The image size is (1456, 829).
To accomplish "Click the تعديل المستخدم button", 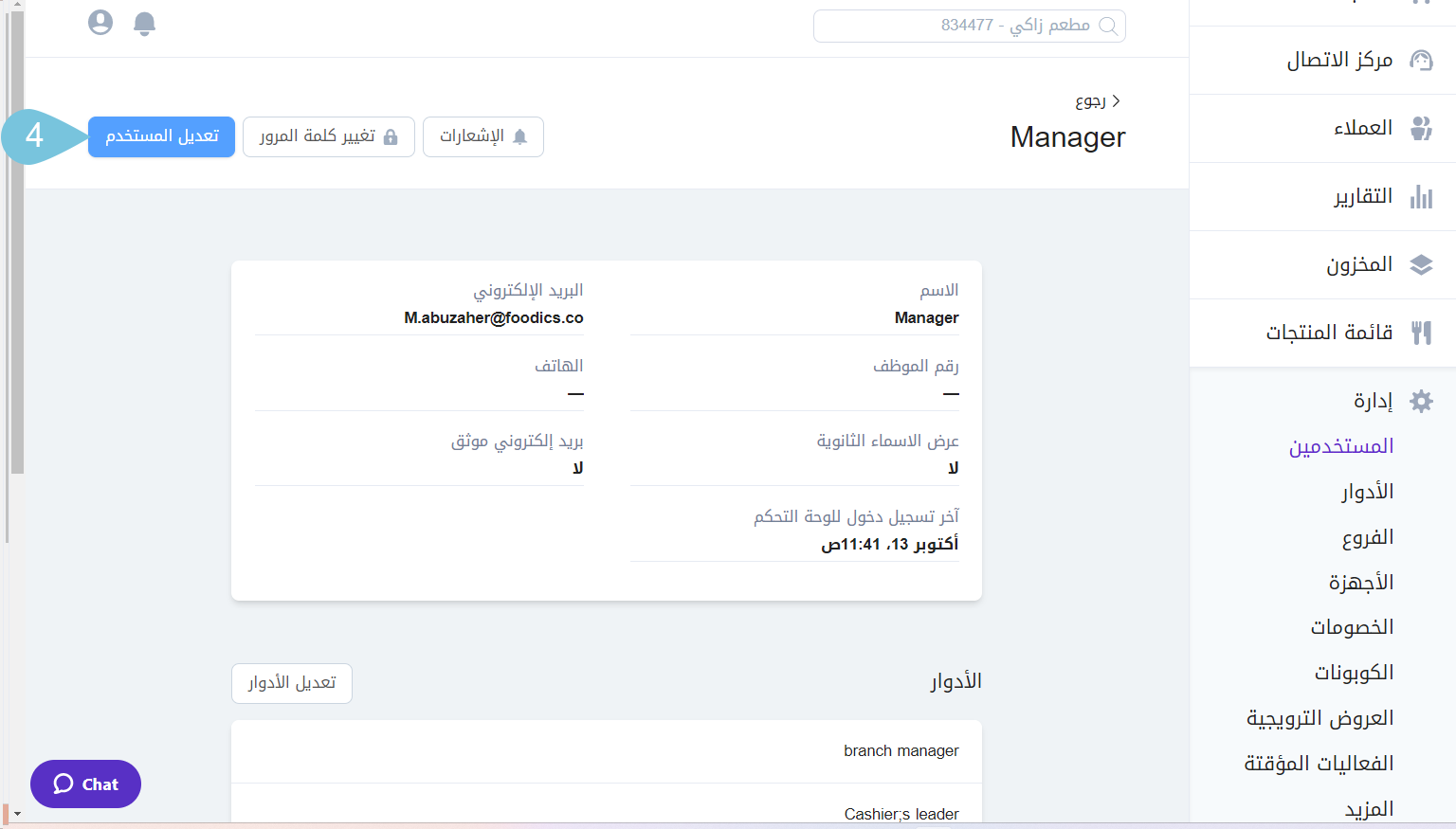I will coord(162,136).
